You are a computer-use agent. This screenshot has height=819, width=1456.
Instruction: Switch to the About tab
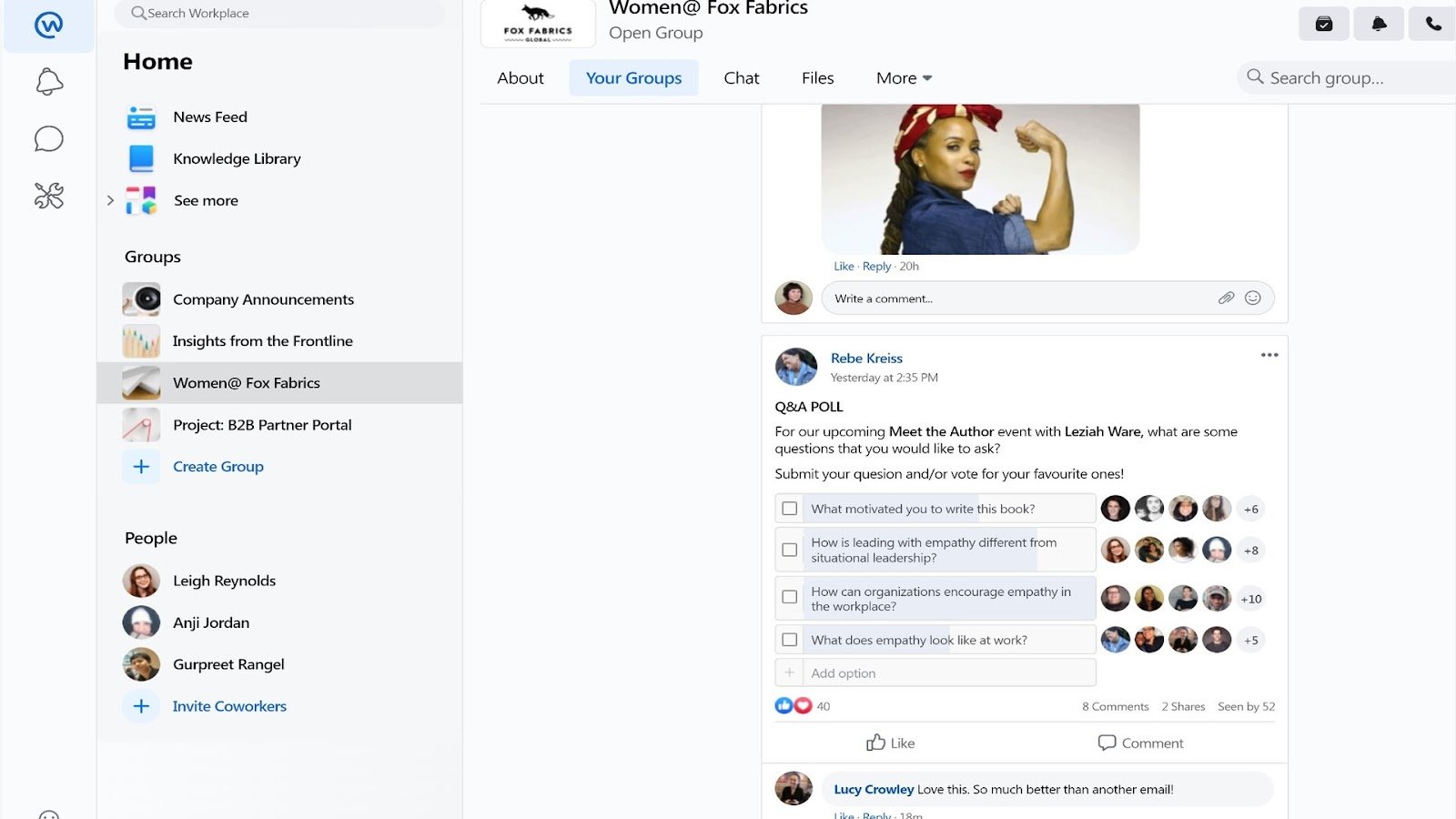pos(521,78)
